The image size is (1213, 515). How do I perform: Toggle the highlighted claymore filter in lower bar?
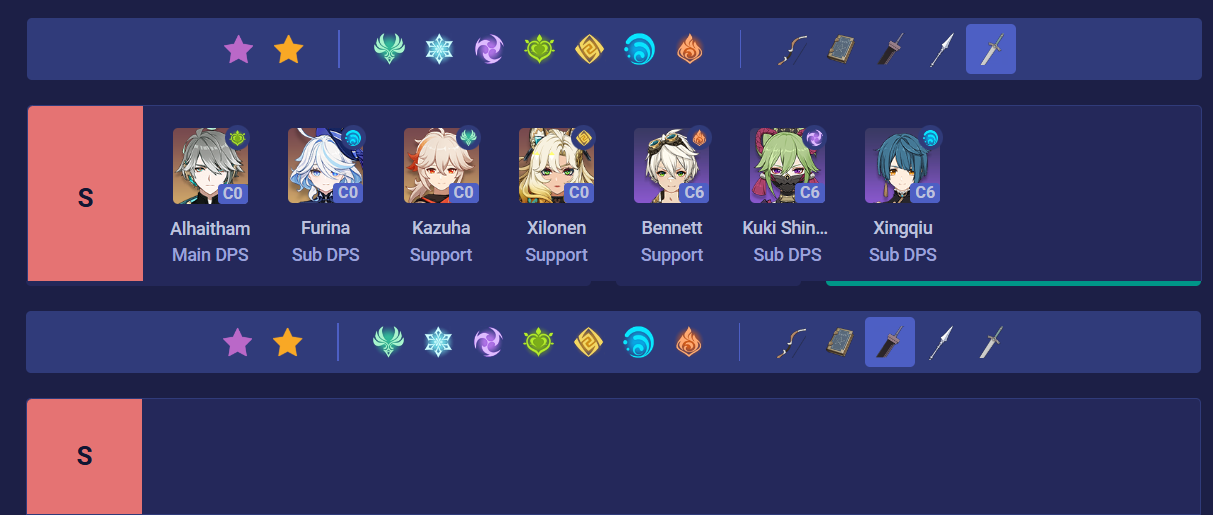click(x=890, y=342)
